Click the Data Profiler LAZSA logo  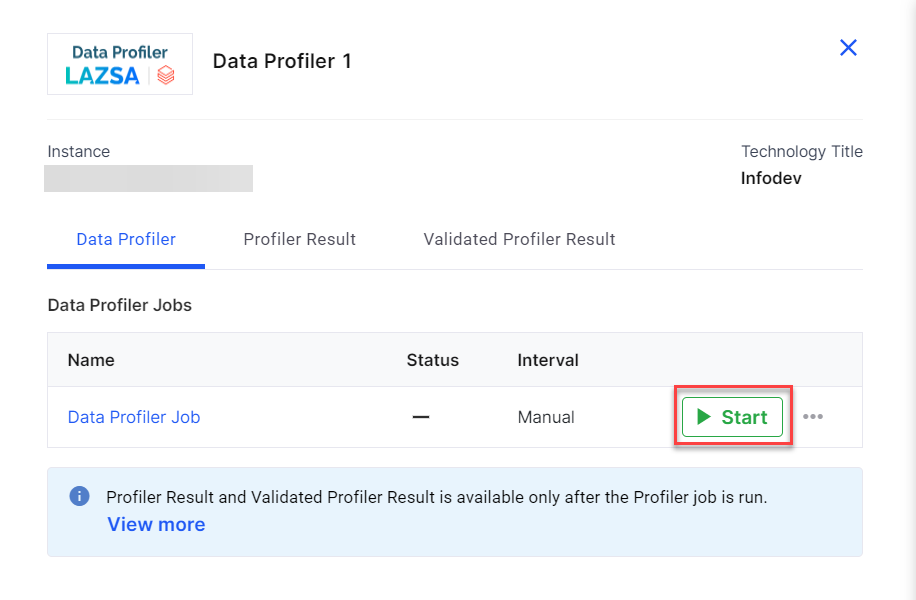pyautogui.click(x=120, y=64)
